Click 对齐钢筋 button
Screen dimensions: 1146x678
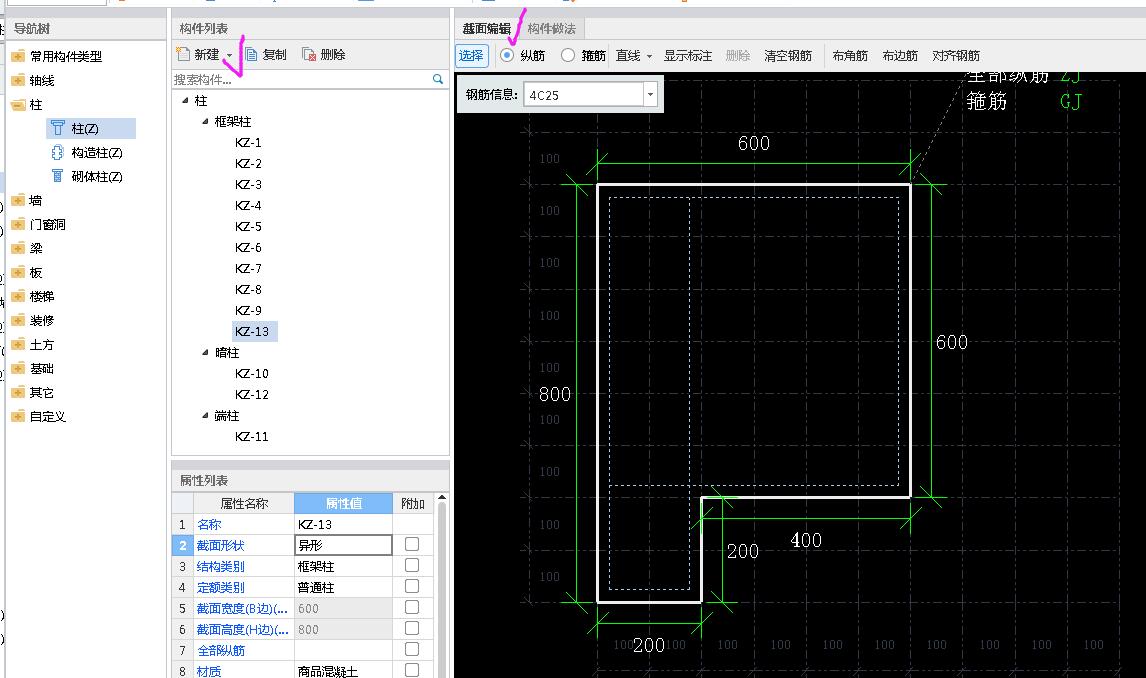(956, 56)
